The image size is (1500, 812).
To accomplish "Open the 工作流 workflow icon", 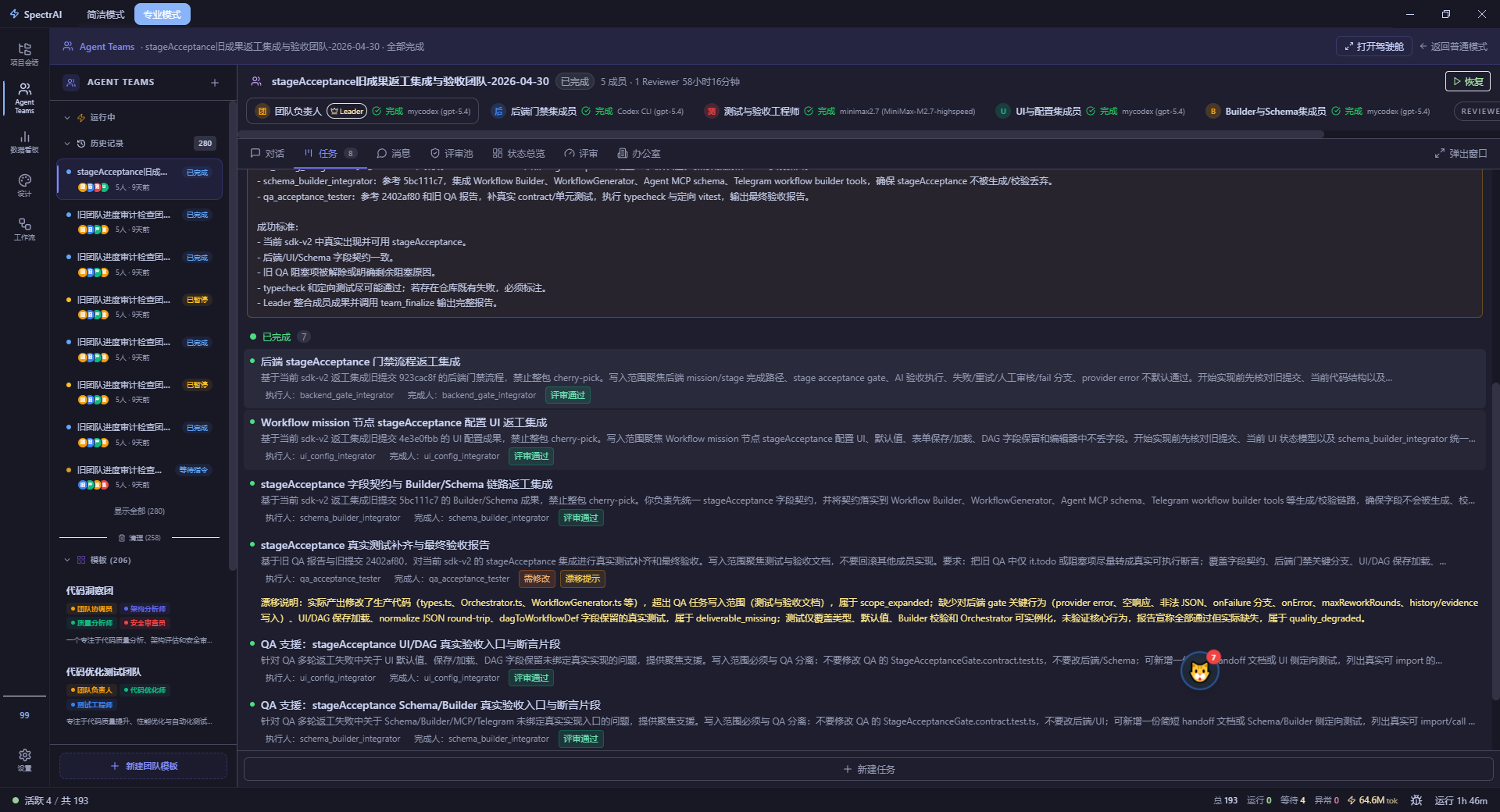I will [24, 230].
